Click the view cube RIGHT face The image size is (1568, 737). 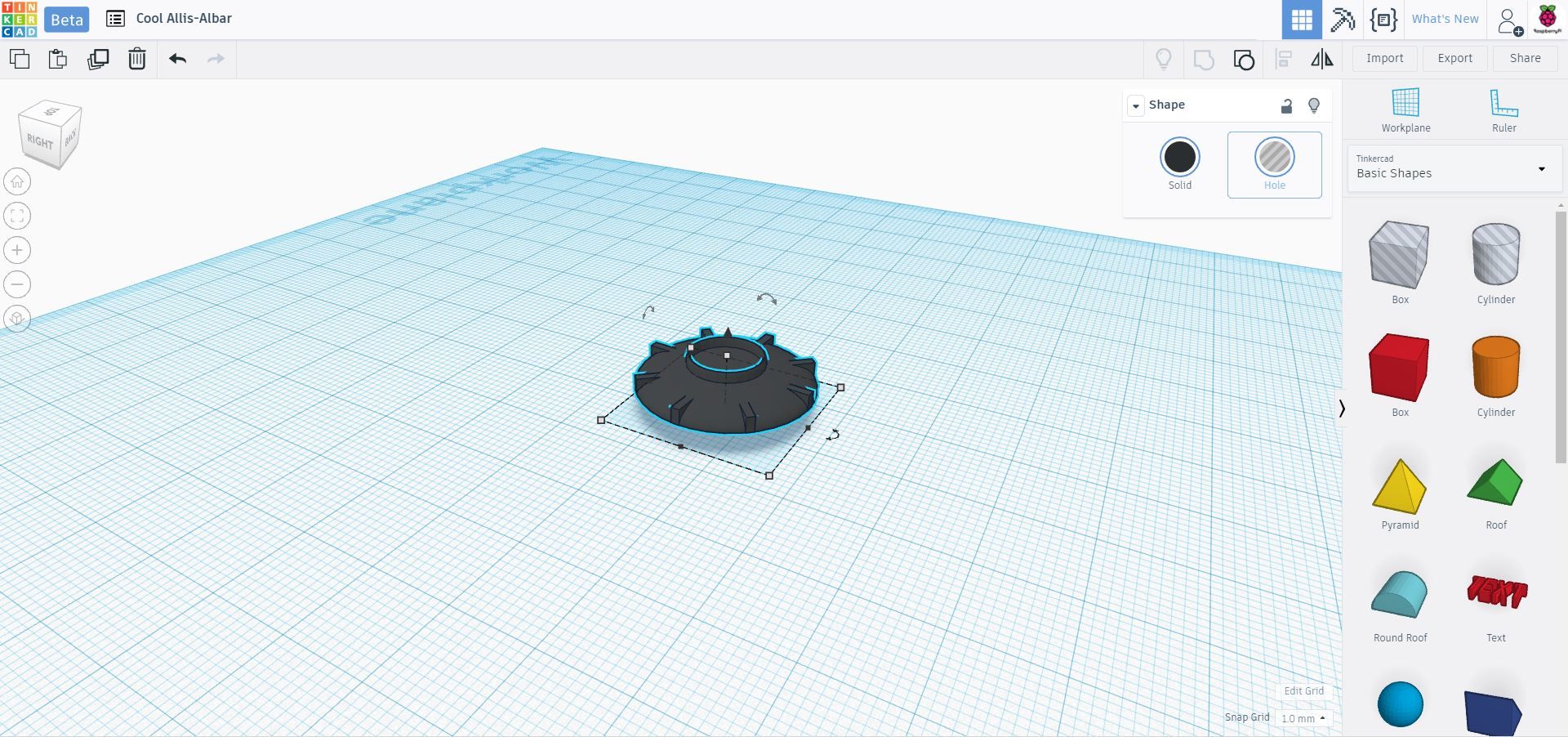(39, 141)
